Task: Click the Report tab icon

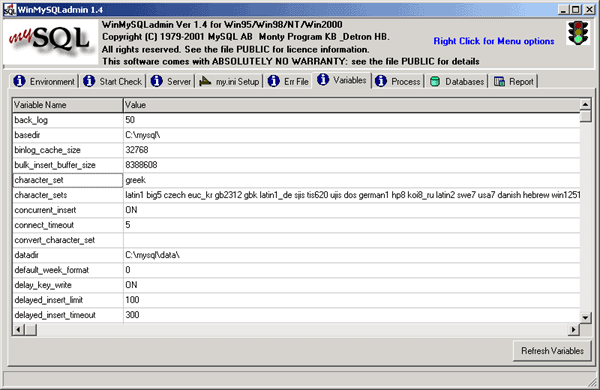Action: (499, 81)
